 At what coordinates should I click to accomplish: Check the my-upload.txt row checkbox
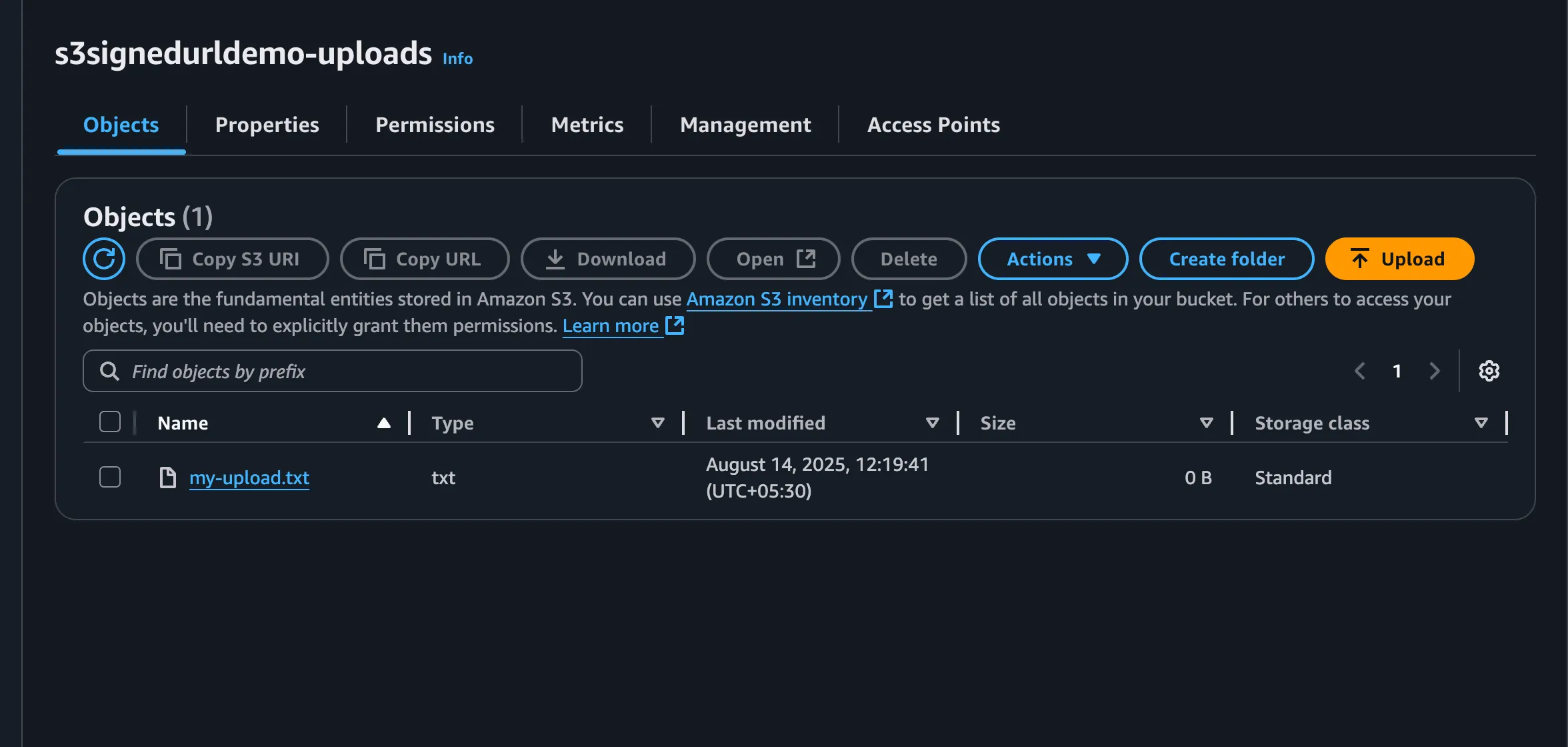[x=110, y=478]
